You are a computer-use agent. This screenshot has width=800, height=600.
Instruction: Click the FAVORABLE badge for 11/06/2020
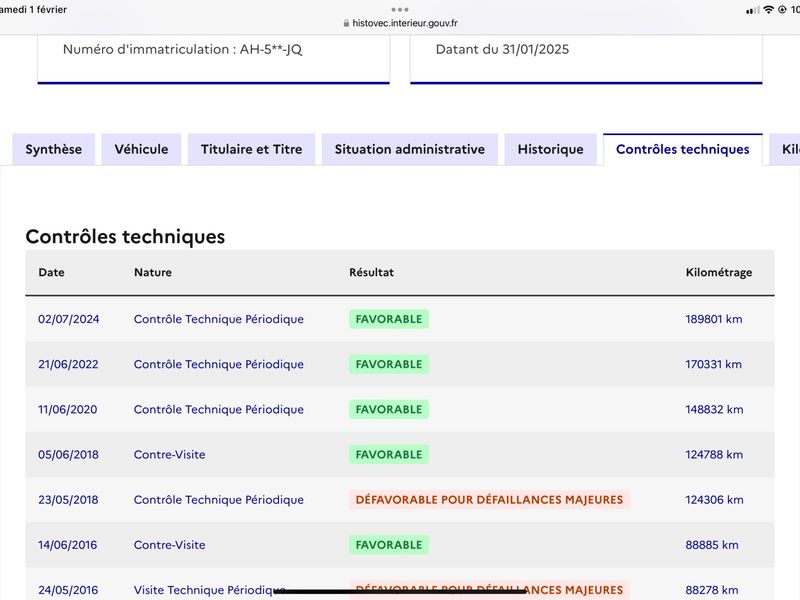coord(389,410)
